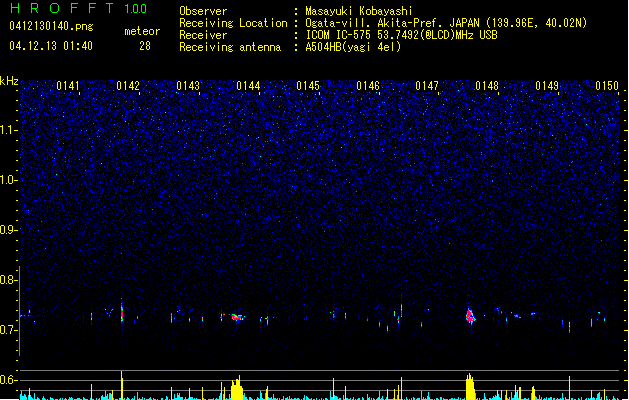Click the Receiving antenna label
Screen dimensions: 629x400
(x=230, y=47)
